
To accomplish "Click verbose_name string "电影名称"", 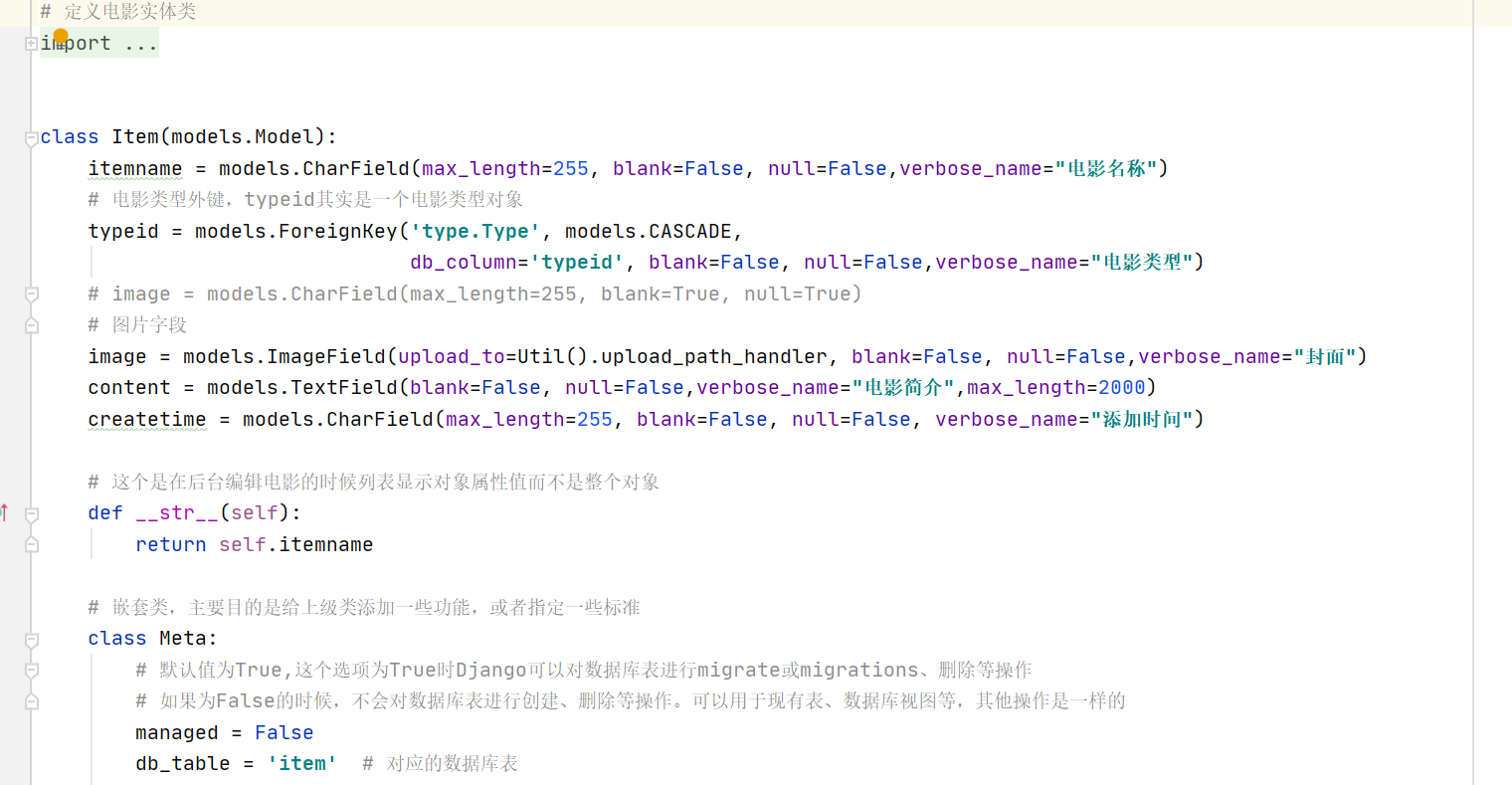I will click(1106, 168).
